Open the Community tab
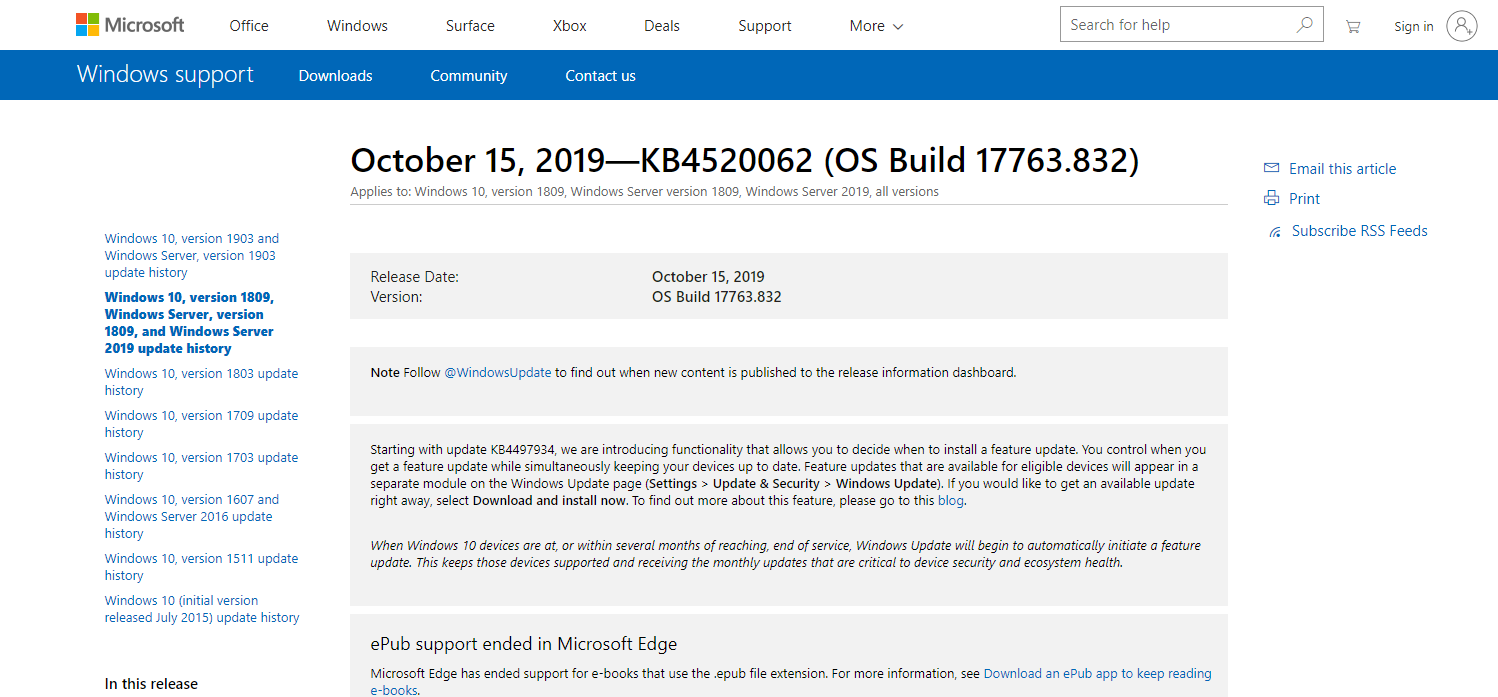Image resolution: width=1498 pixels, height=697 pixels. point(468,76)
